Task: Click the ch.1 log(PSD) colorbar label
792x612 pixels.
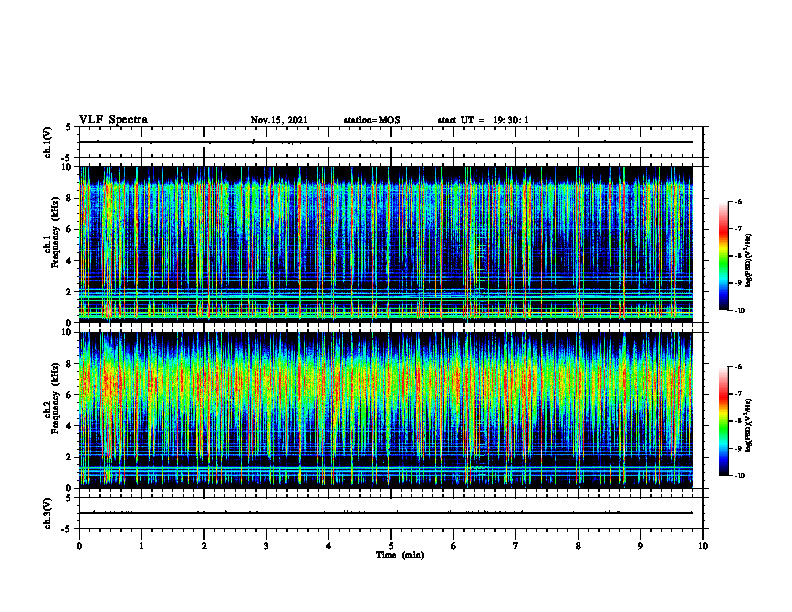Action: click(750, 261)
